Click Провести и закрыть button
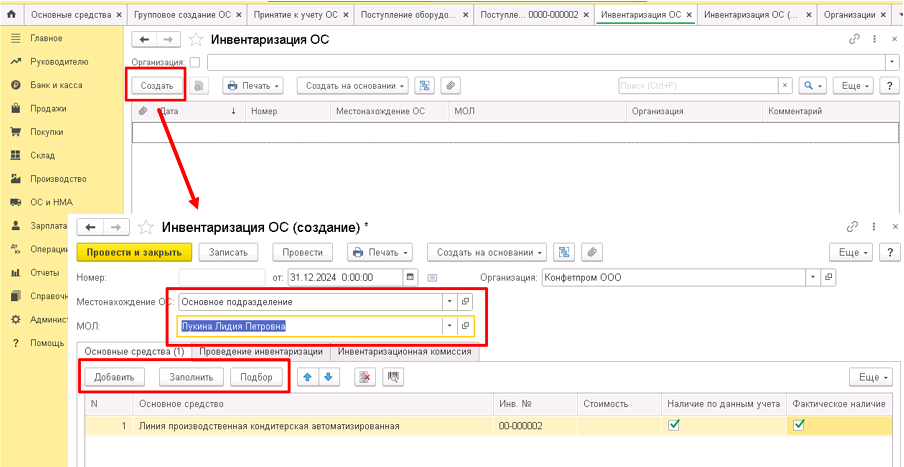The width and height of the screenshot is (904, 467). point(134,252)
